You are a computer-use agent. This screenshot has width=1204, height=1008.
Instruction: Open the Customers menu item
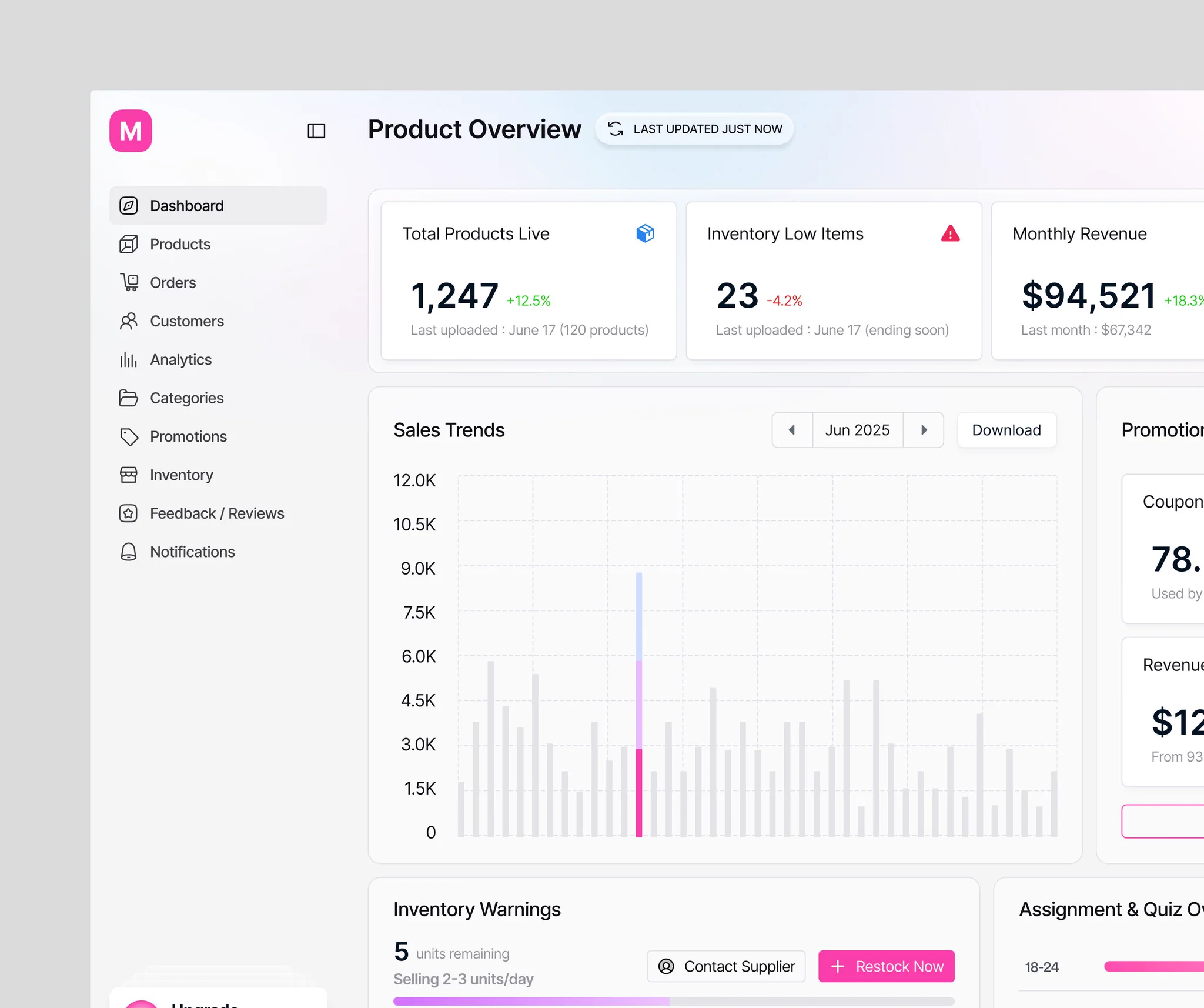tap(218, 321)
